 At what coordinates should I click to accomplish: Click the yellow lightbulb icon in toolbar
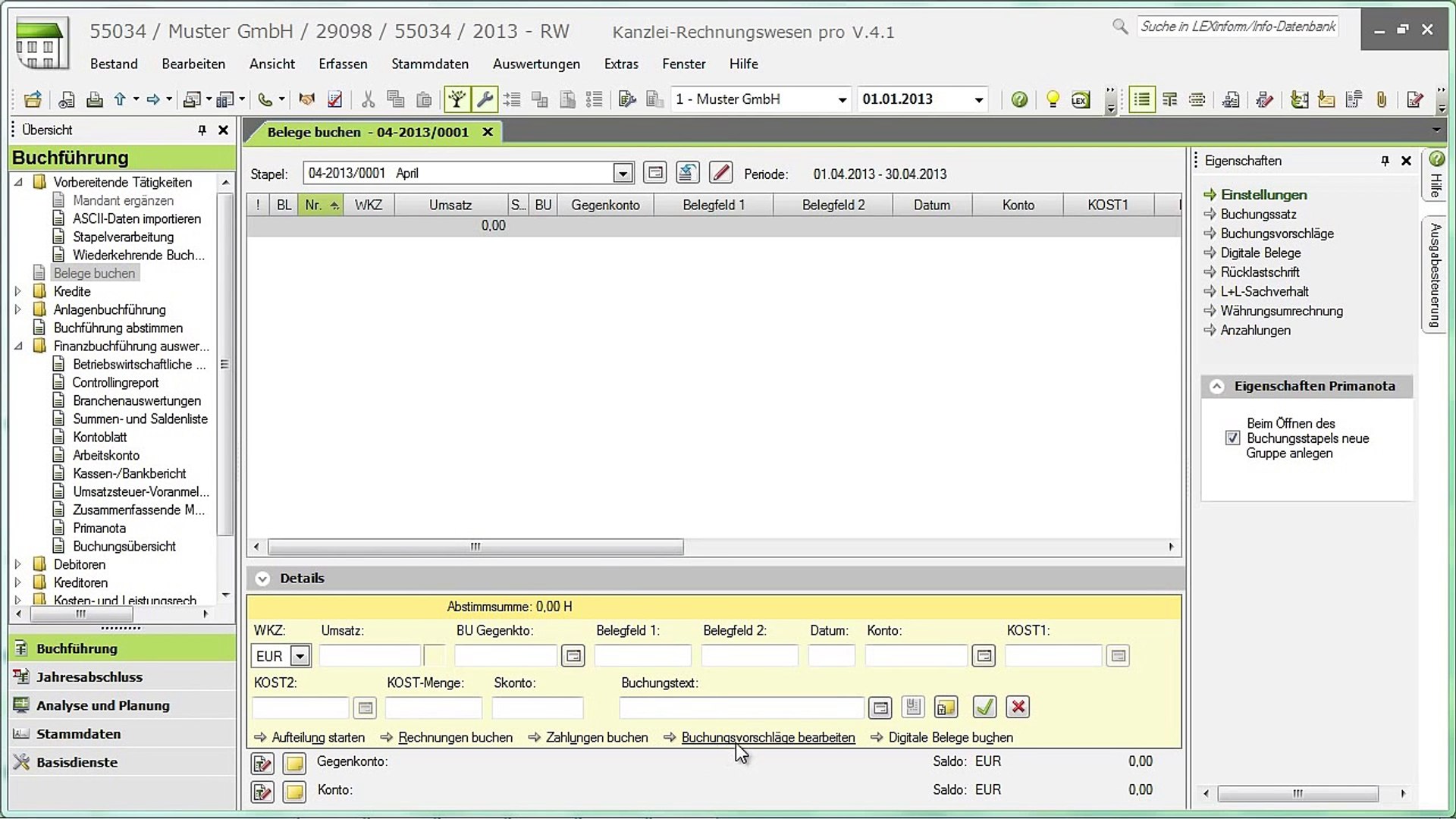[1053, 99]
